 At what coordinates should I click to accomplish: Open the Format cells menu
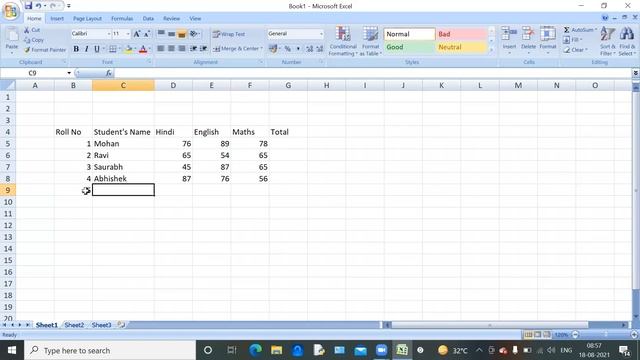pyautogui.click(x=548, y=40)
